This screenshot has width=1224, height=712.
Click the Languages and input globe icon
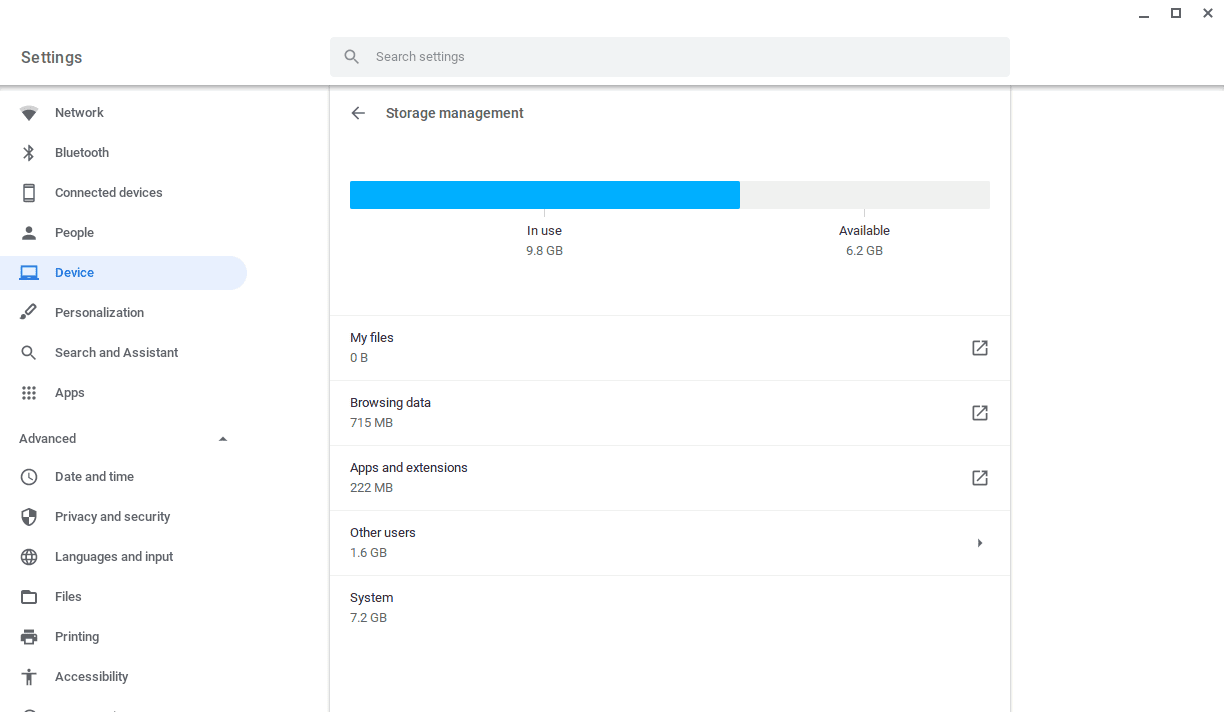click(x=29, y=557)
